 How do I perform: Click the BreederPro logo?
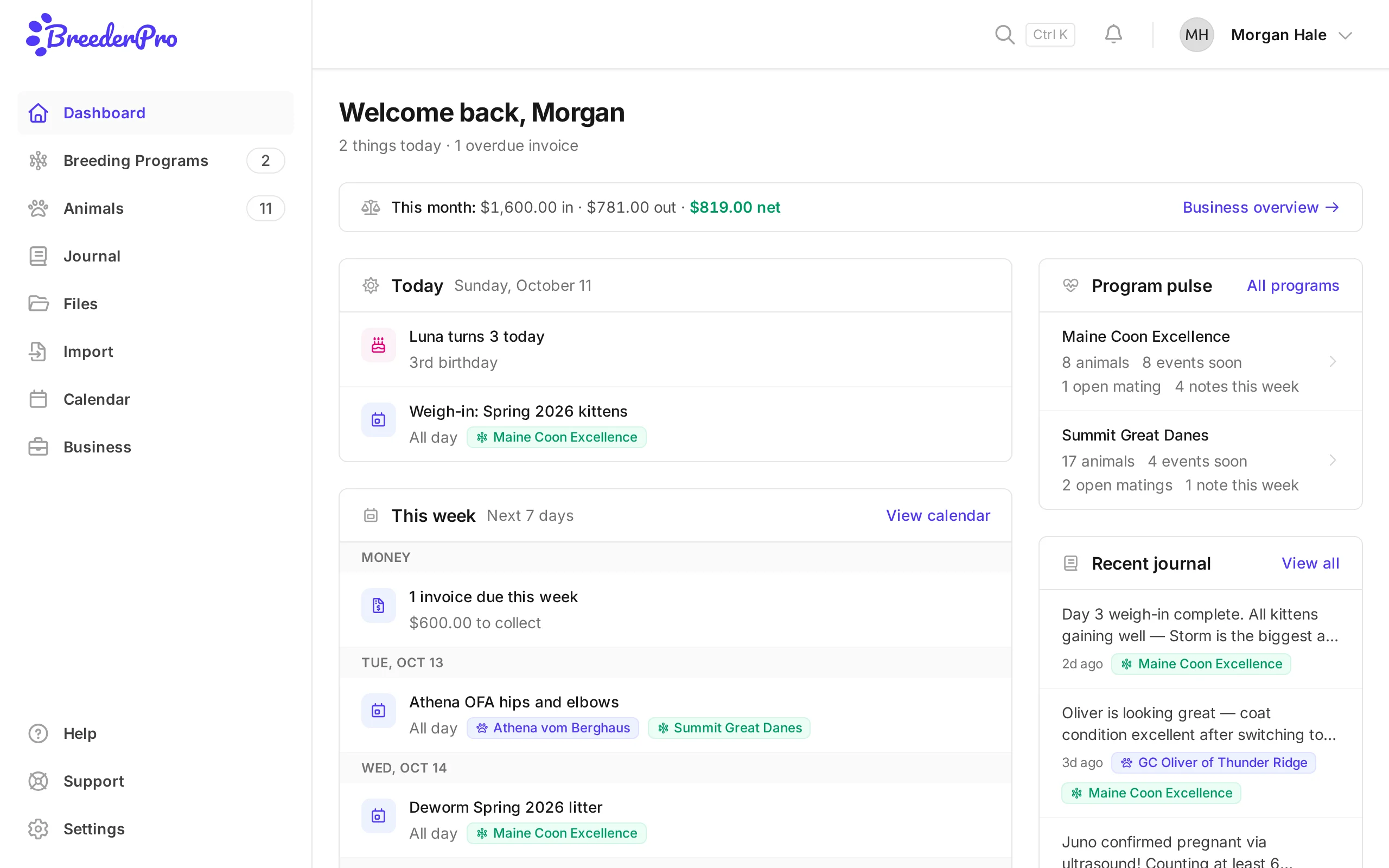pyautogui.click(x=101, y=35)
